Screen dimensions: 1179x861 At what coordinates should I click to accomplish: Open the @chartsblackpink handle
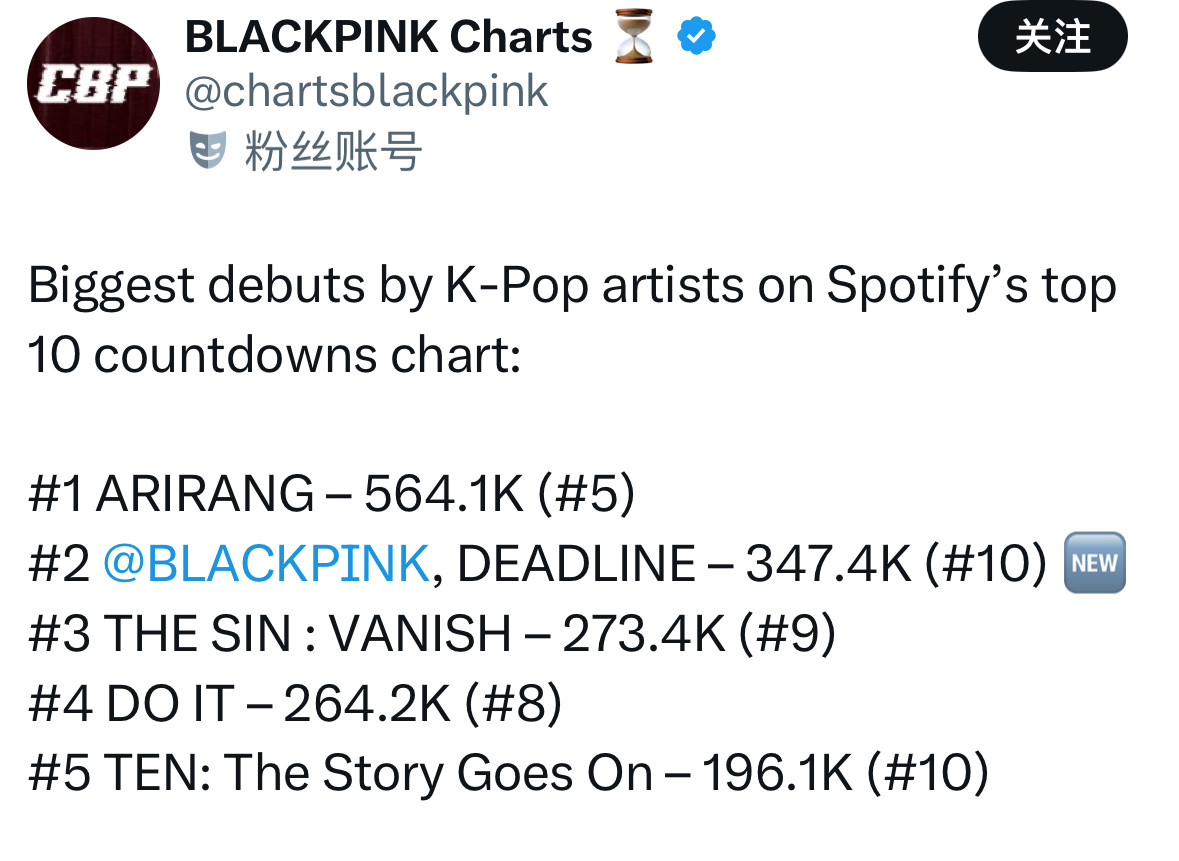click(x=366, y=93)
